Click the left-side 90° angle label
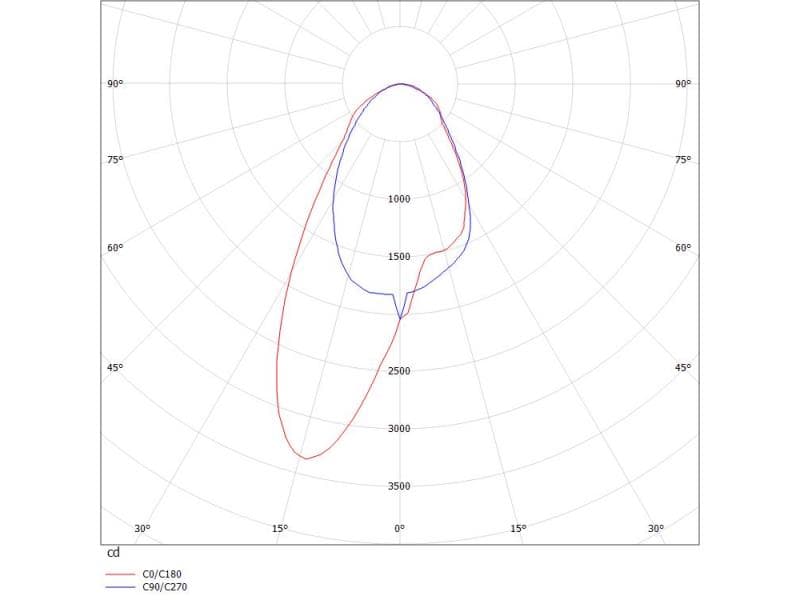 [115, 84]
